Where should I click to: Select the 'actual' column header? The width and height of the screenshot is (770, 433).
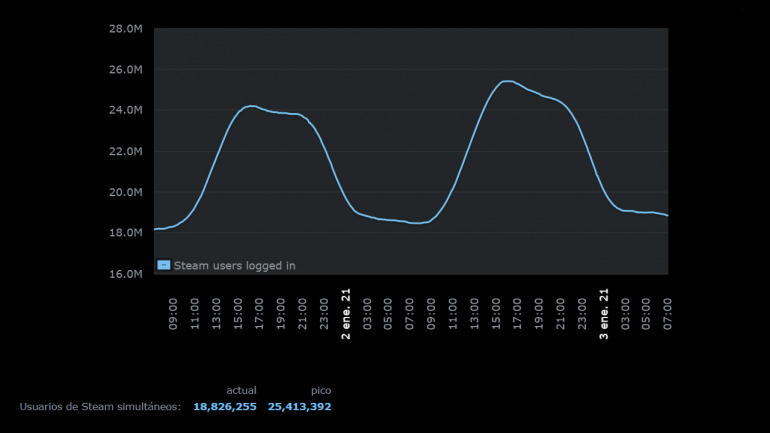241,390
